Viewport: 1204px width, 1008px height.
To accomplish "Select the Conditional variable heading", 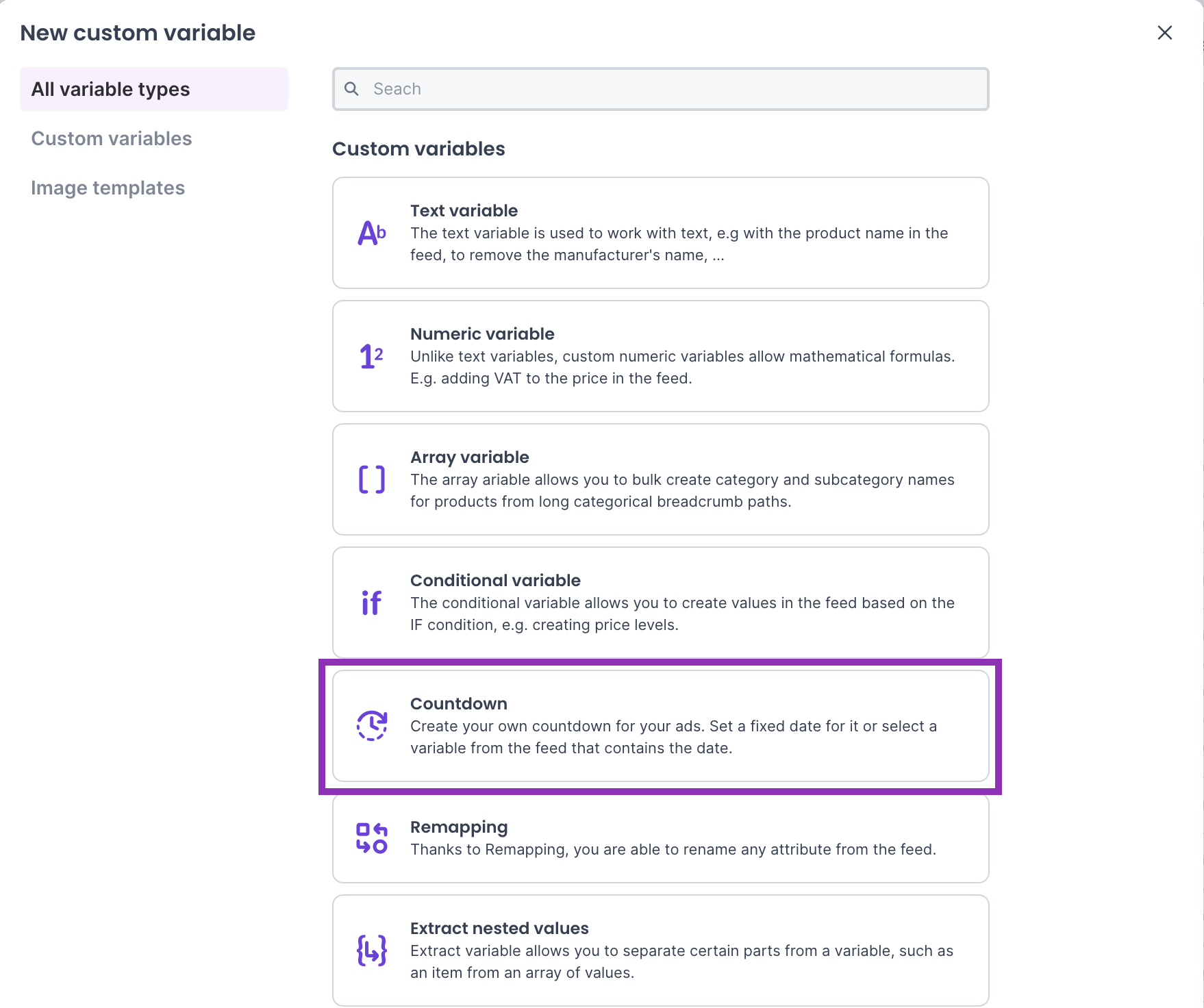I will point(495,581).
